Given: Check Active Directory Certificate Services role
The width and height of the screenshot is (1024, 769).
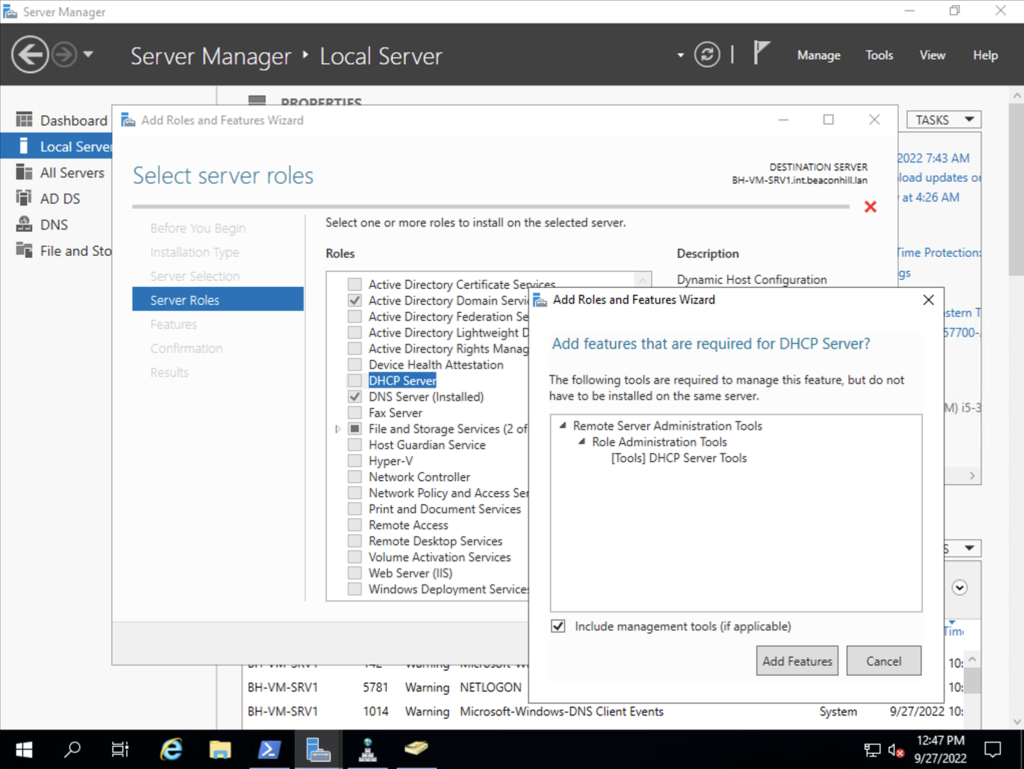Looking at the screenshot, I should (x=355, y=284).
